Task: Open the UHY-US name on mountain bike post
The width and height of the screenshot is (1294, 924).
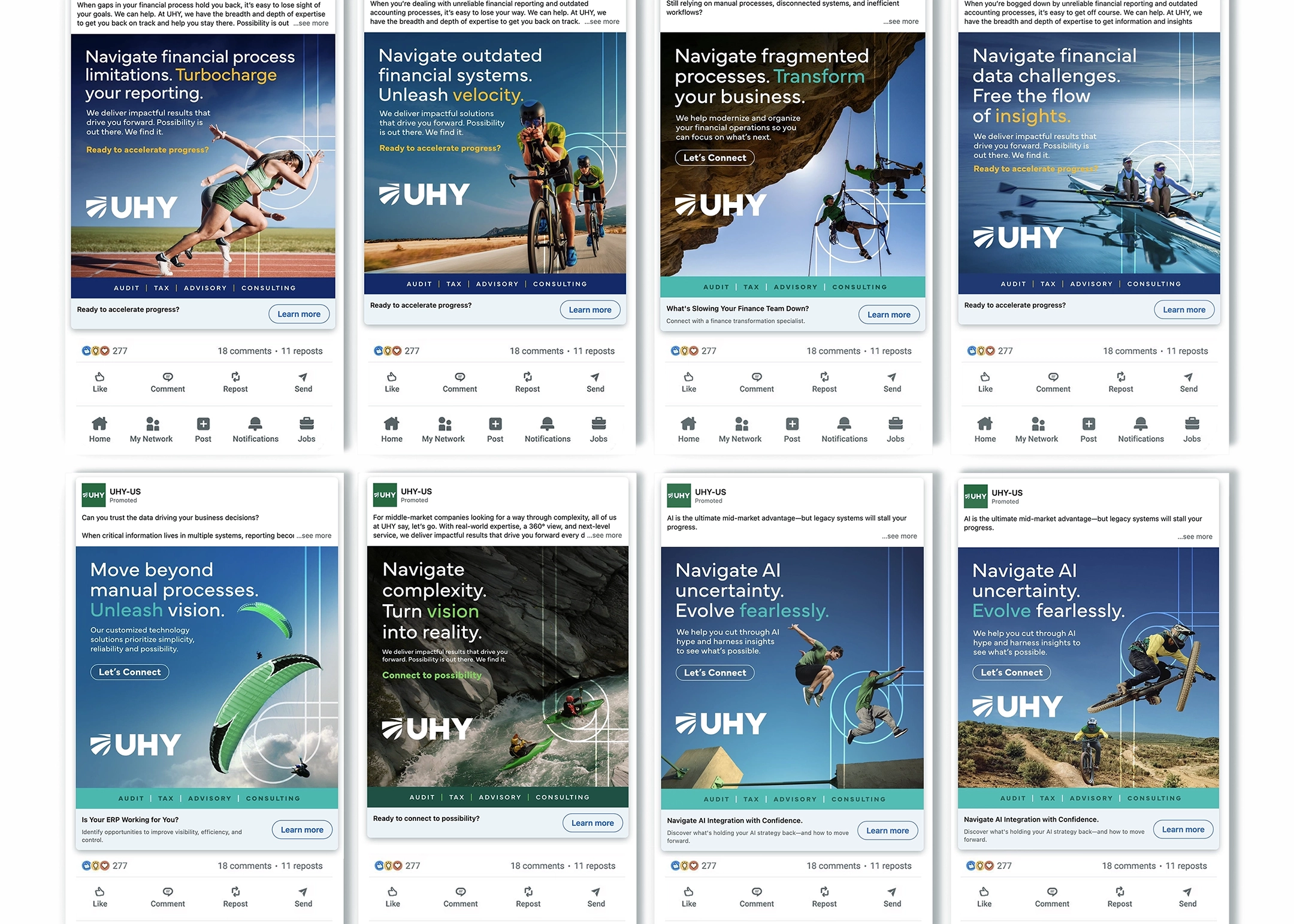Action: 1007,493
